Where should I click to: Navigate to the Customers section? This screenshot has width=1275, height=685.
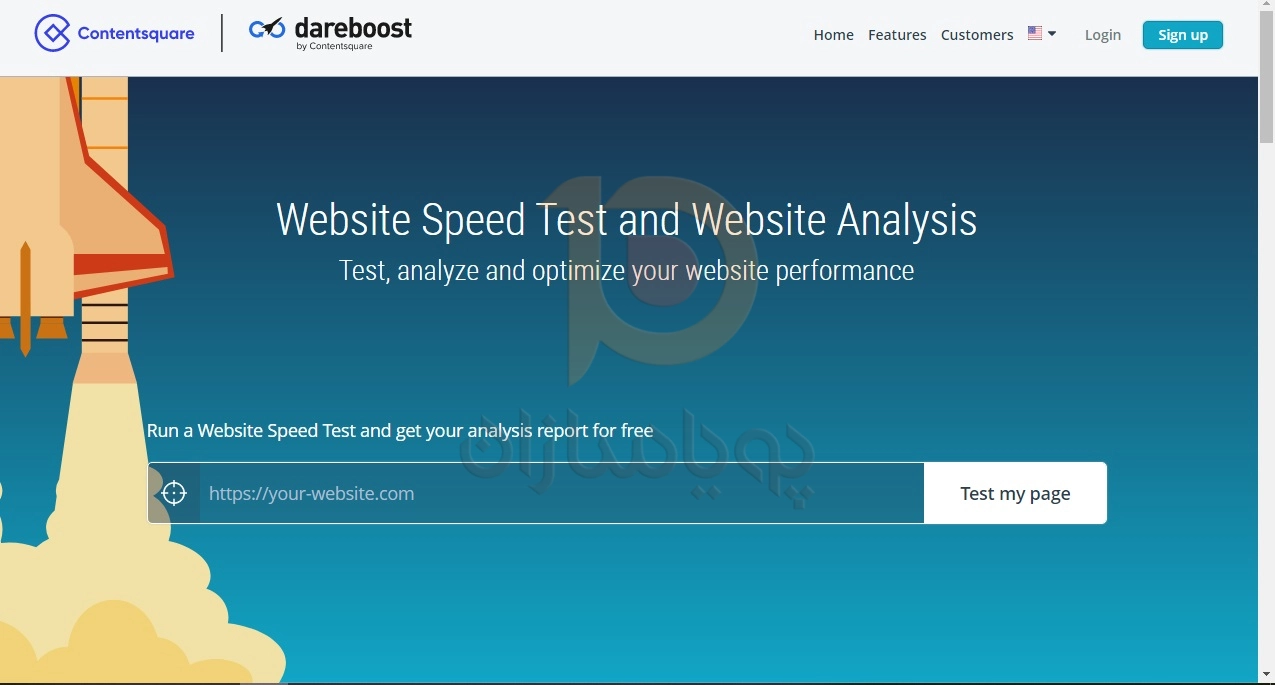tap(977, 34)
